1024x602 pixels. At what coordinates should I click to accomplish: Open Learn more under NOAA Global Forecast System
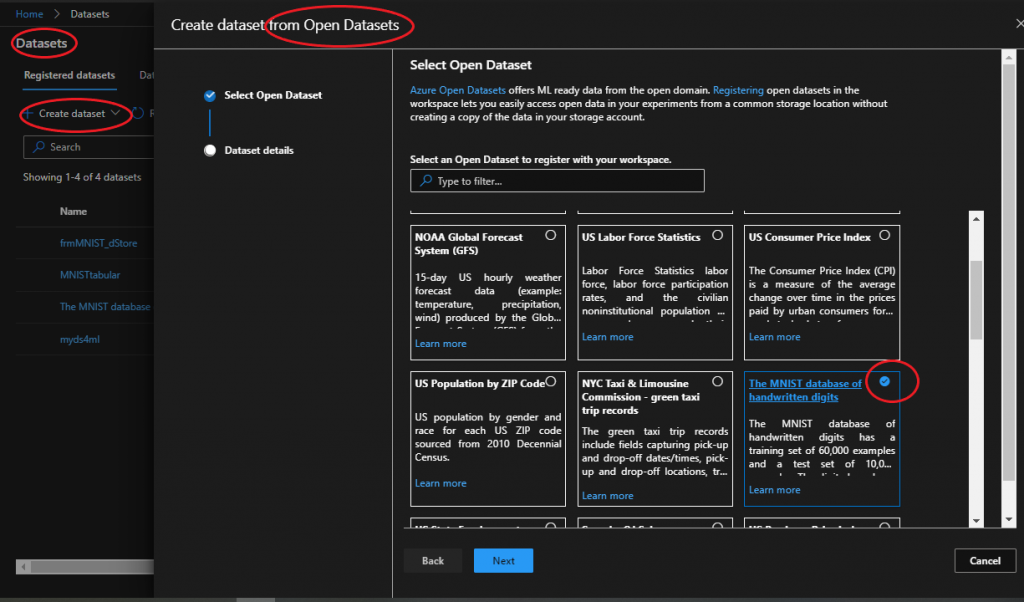coord(441,343)
